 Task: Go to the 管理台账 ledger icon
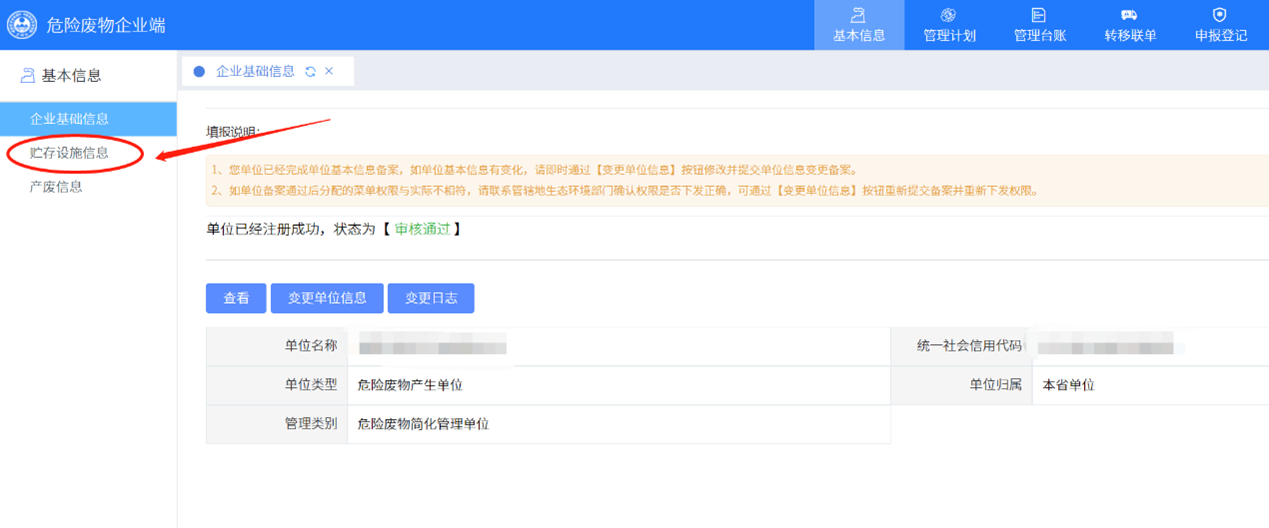(1039, 15)
